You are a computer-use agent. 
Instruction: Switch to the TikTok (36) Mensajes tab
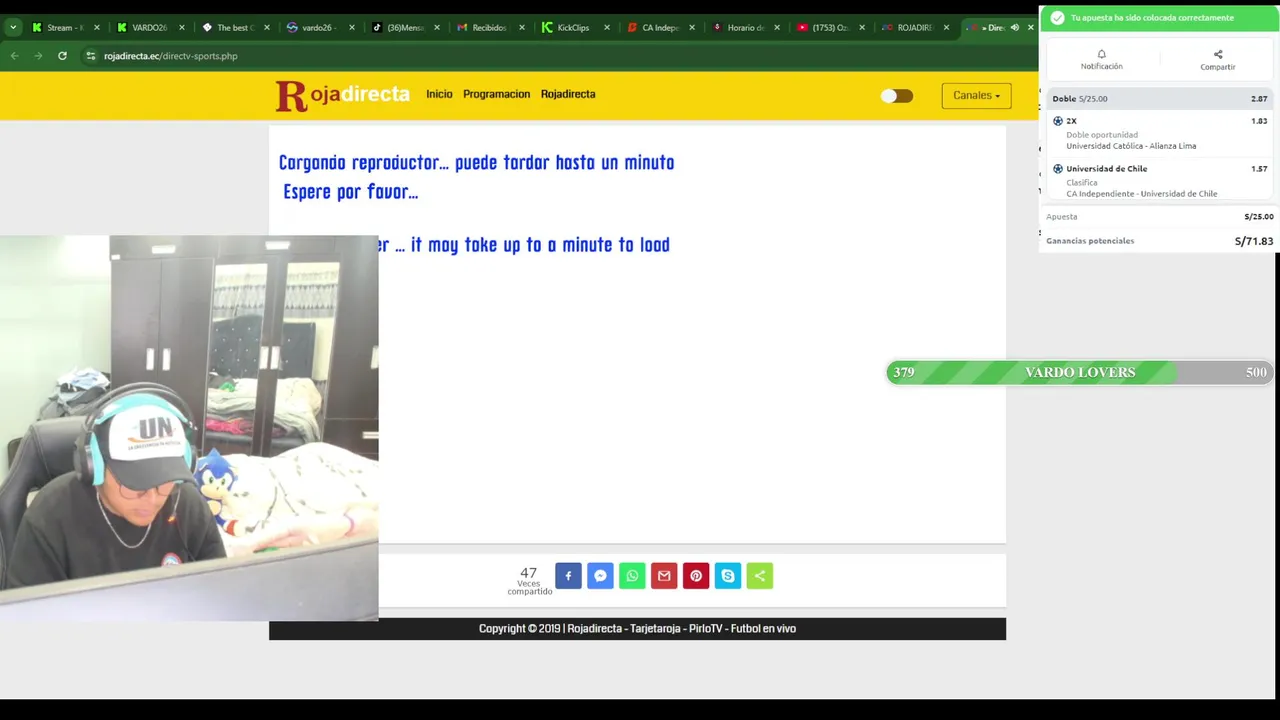(x=405, y=28)
